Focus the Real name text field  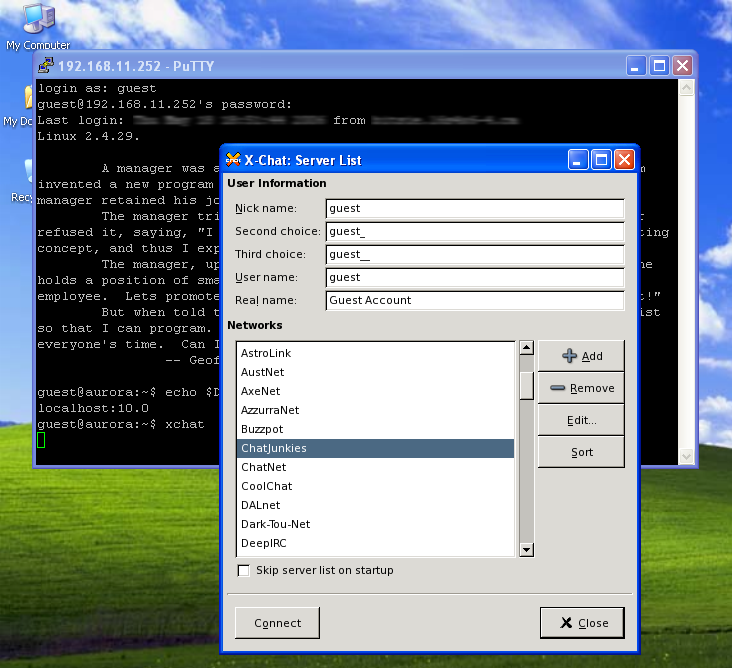click(x=474, y=300)
